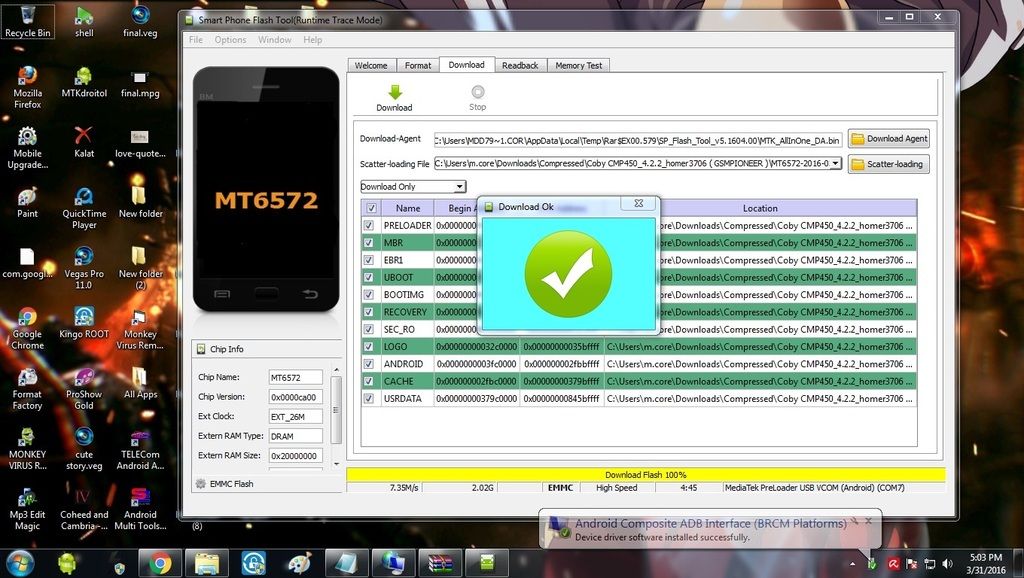The width and height of the screenshot is (1024, 578).
Task: Open Chrome from the taskbar
Action: coord(160,563)
